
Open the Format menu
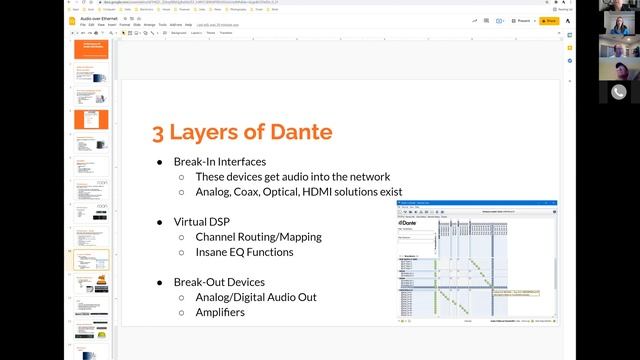tap(124, 25)
